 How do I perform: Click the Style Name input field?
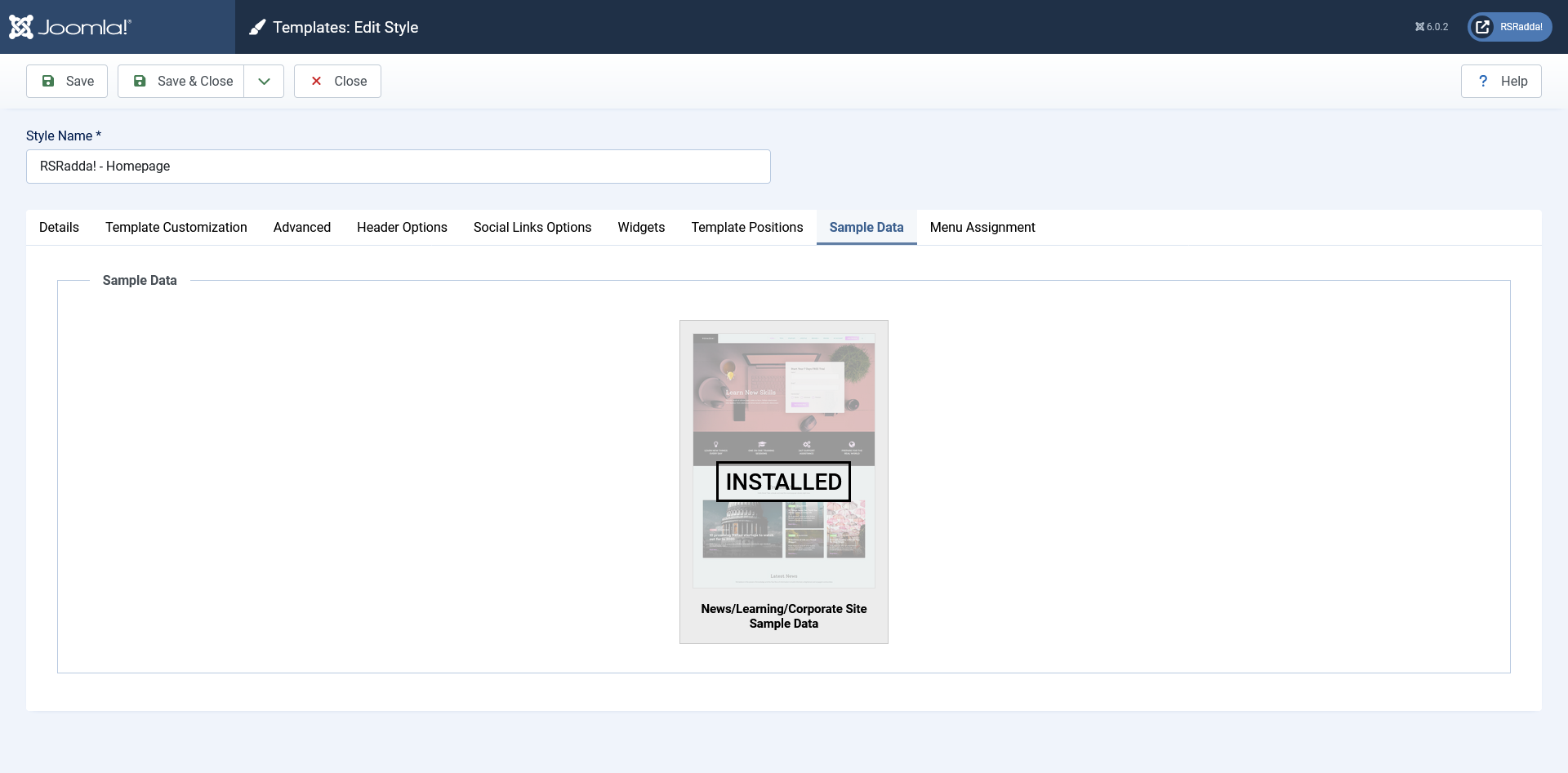point(398,167)
